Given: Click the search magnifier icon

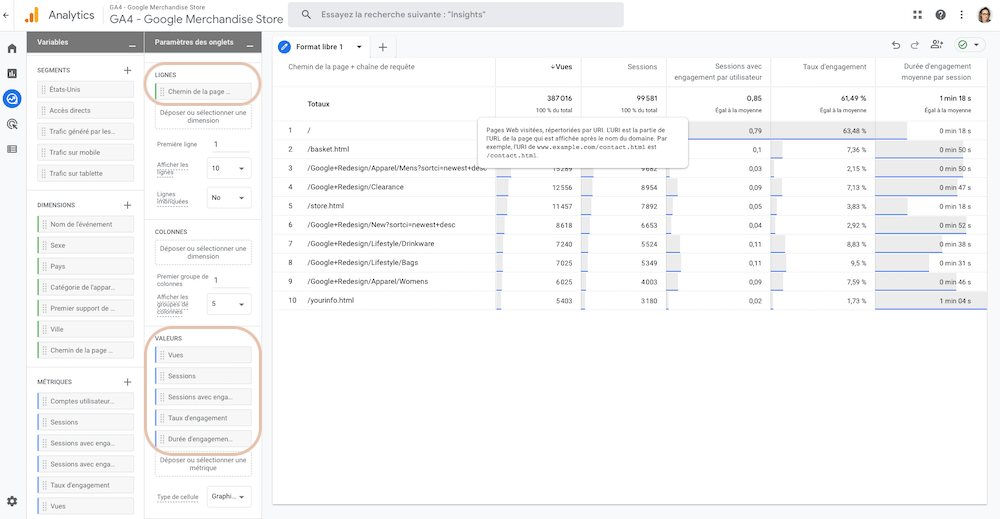Looking at the screenshot, I should point(306,15).
